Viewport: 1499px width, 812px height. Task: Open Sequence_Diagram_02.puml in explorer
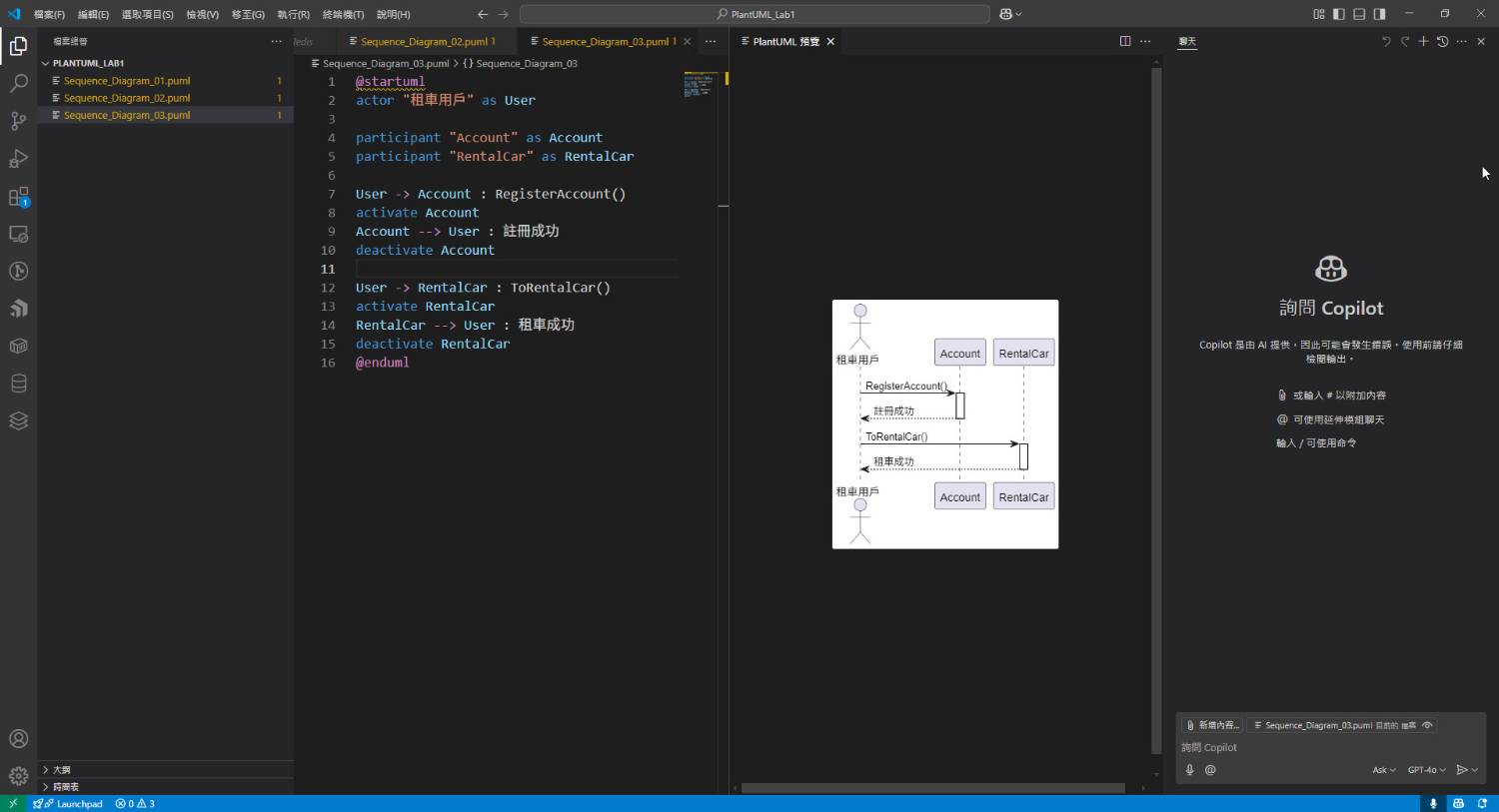coord(166,98)
